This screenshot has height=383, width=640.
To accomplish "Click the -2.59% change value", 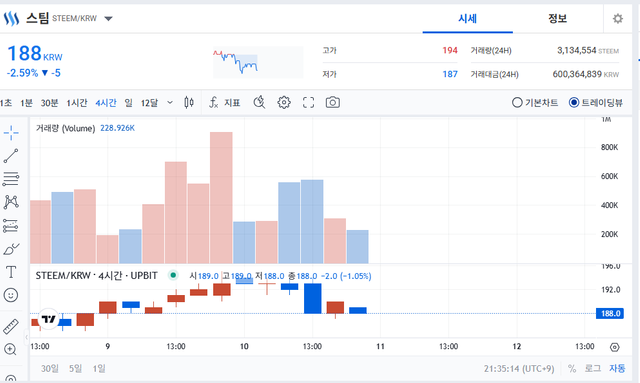I will pos(22,73).
